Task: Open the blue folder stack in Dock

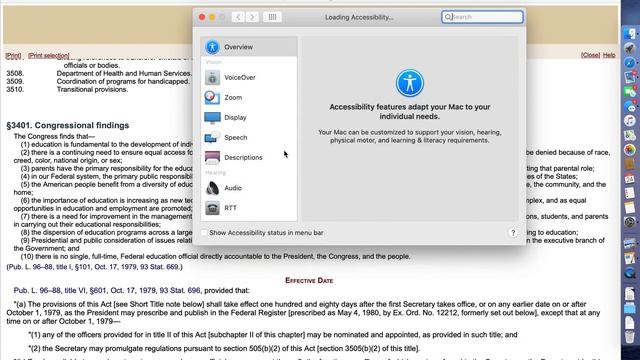Action: click(x=630, y=308)
